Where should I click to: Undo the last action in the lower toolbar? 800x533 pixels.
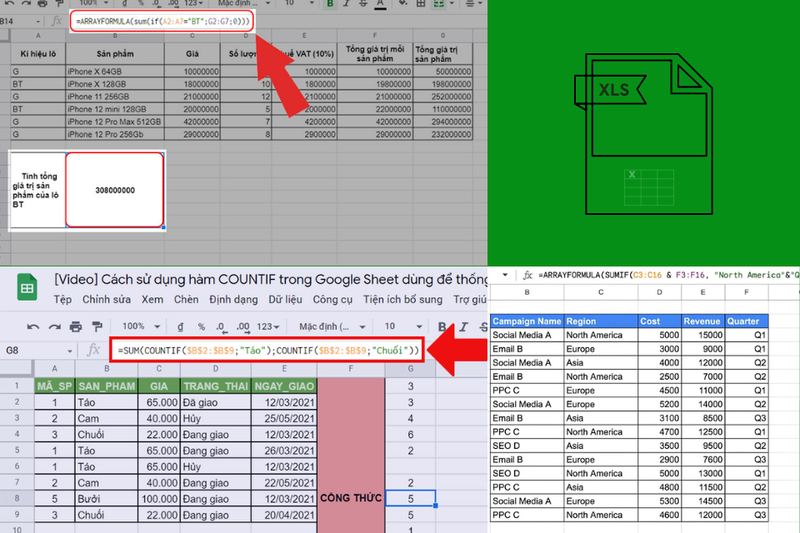point(33,326)
